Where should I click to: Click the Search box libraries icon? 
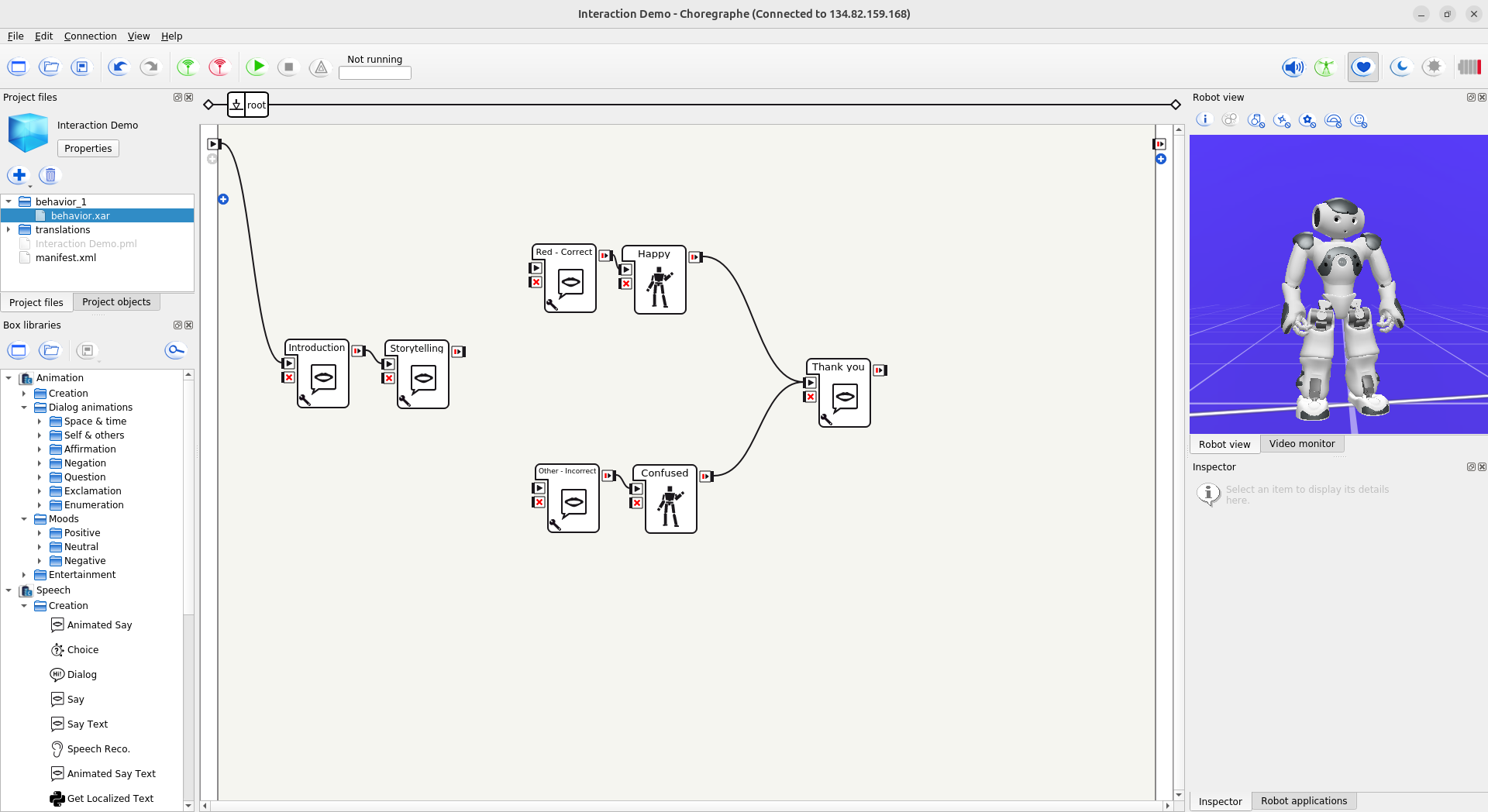point(176,350)
